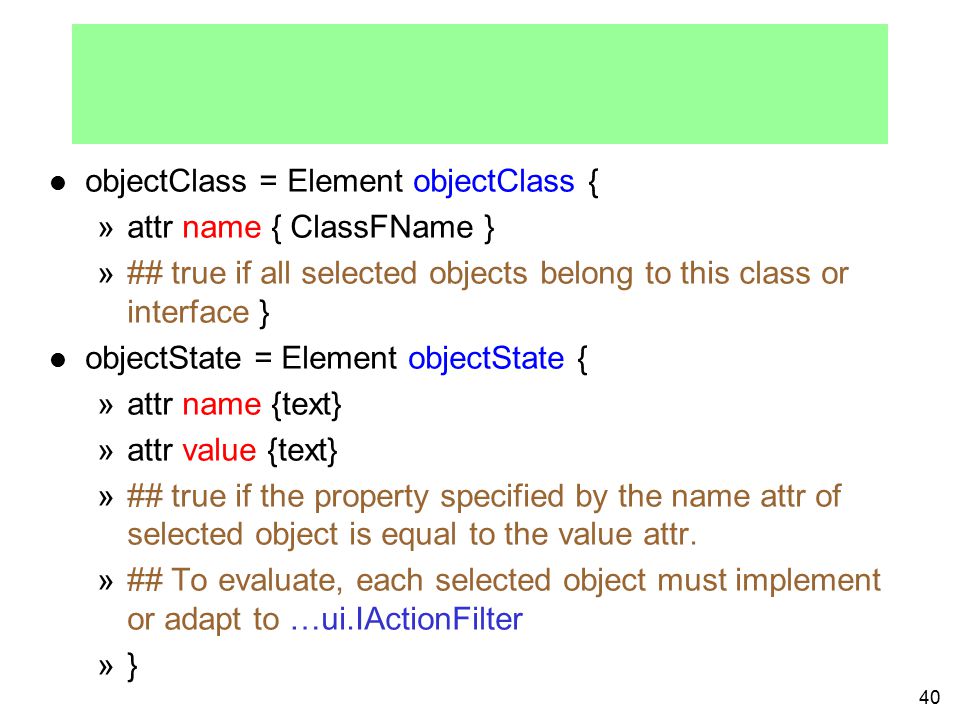Click the {text} after objectState attr name
Screen dimensions: 960x720
click(x=307, y=405)
